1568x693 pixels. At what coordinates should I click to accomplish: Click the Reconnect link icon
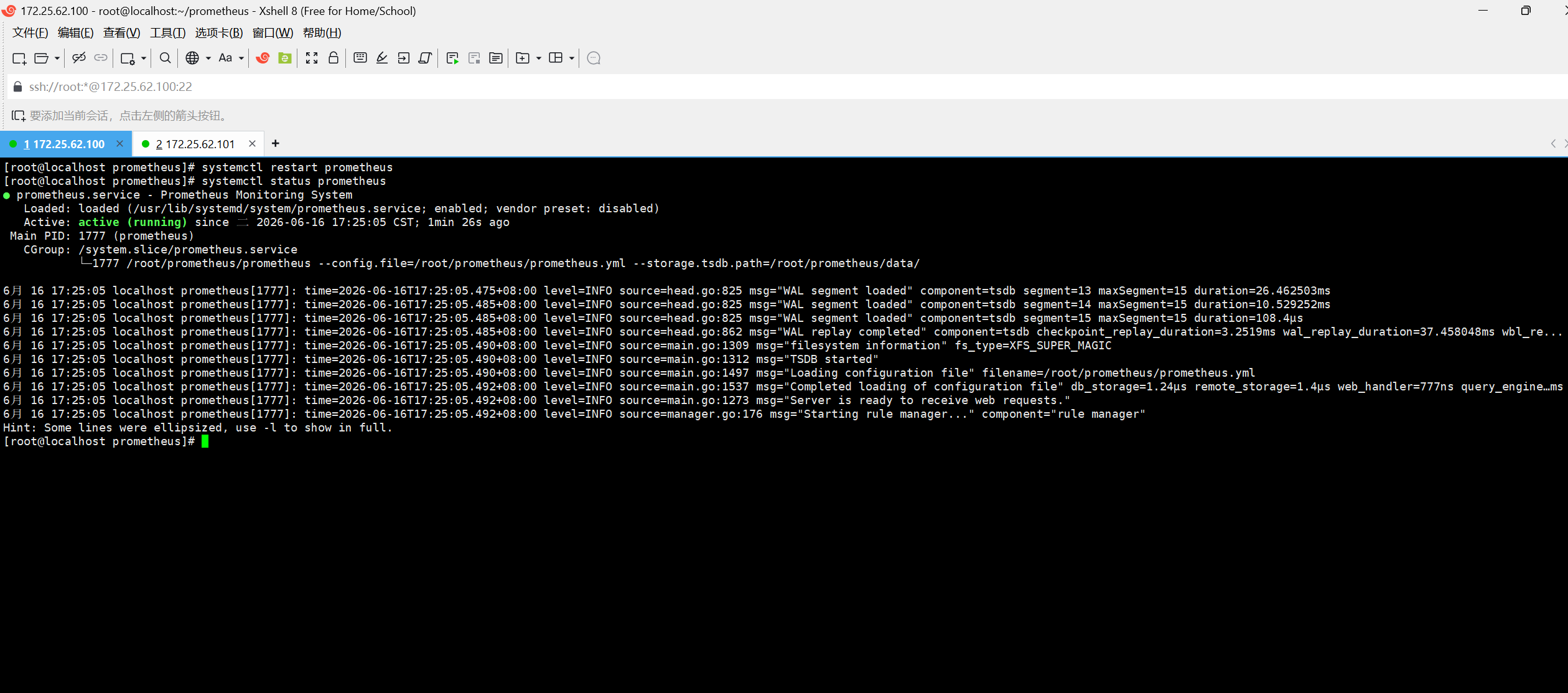pyautogui.click(x=101, y=58)
